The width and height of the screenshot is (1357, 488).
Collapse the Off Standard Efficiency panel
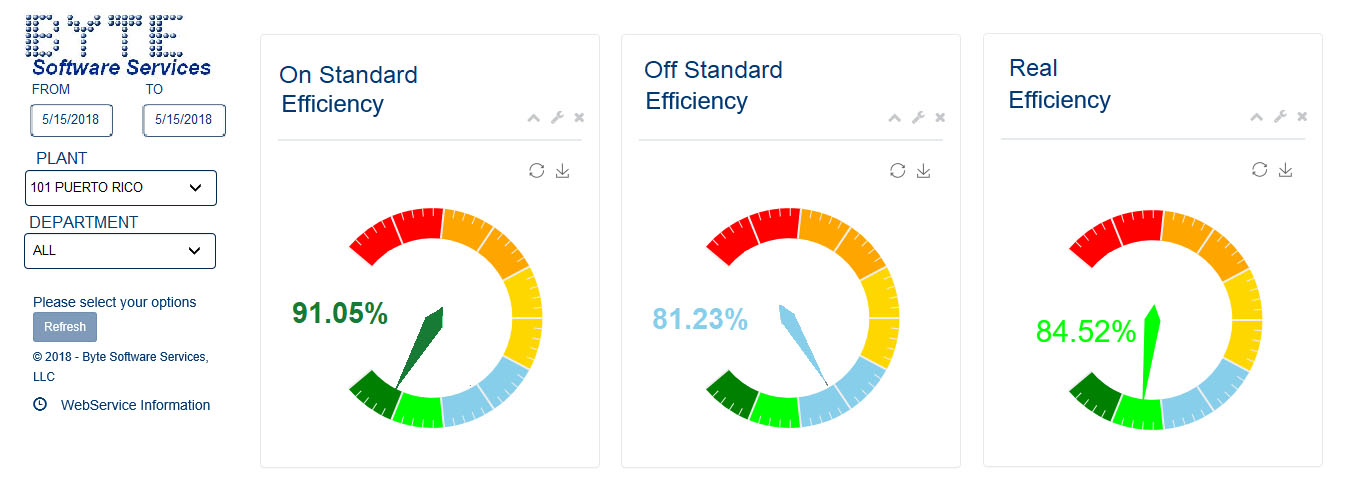click(895, 118)
